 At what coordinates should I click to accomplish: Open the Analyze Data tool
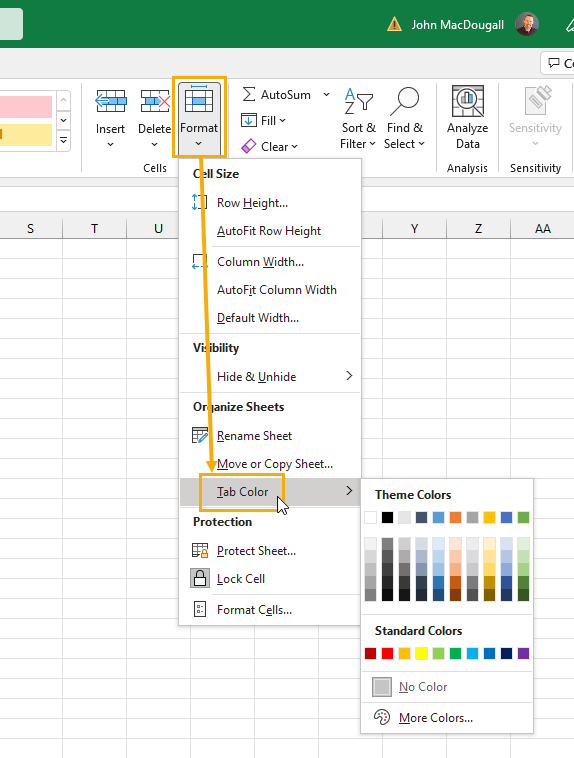tap(468, 117)
